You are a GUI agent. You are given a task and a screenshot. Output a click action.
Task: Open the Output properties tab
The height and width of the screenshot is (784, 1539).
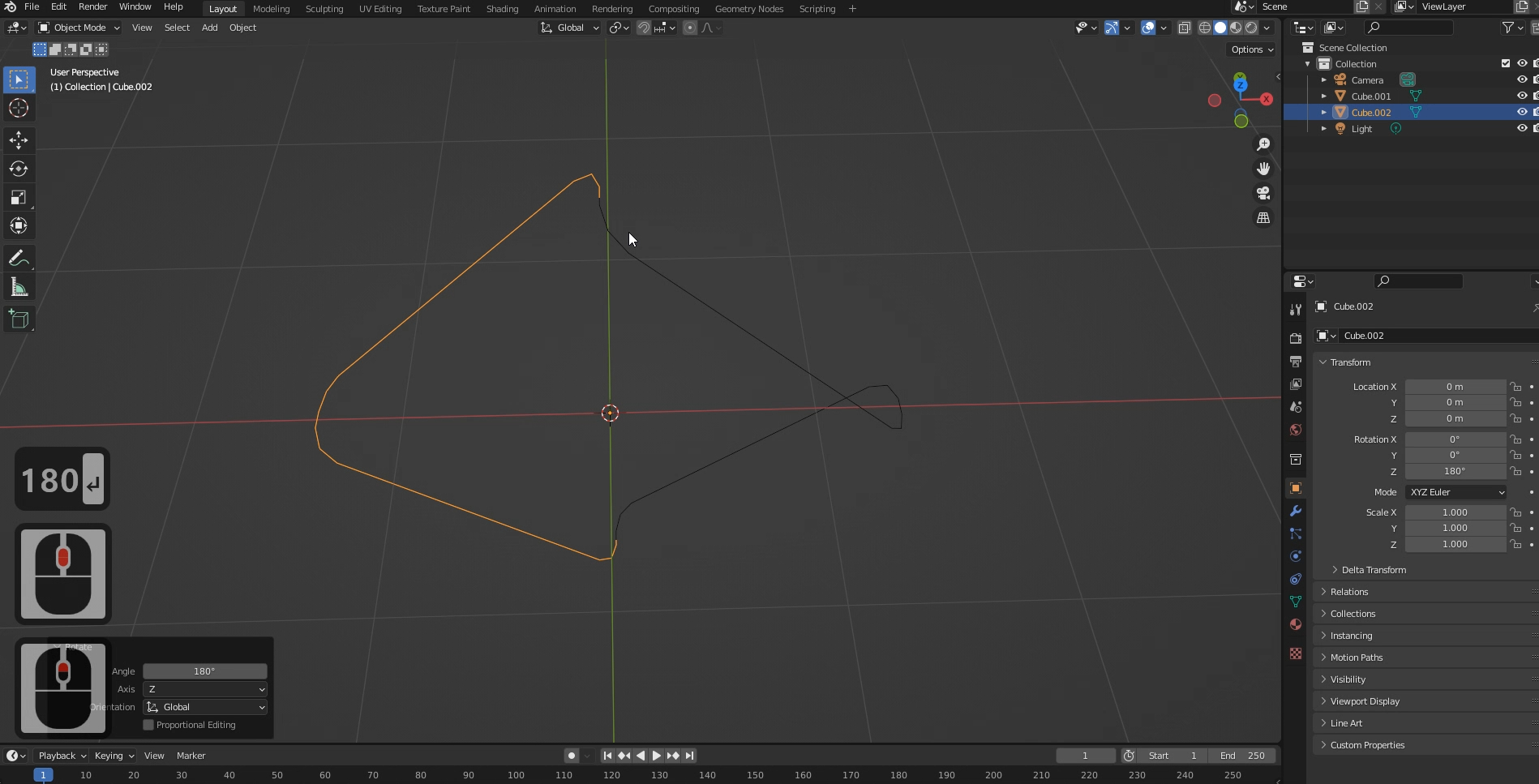1296,361
